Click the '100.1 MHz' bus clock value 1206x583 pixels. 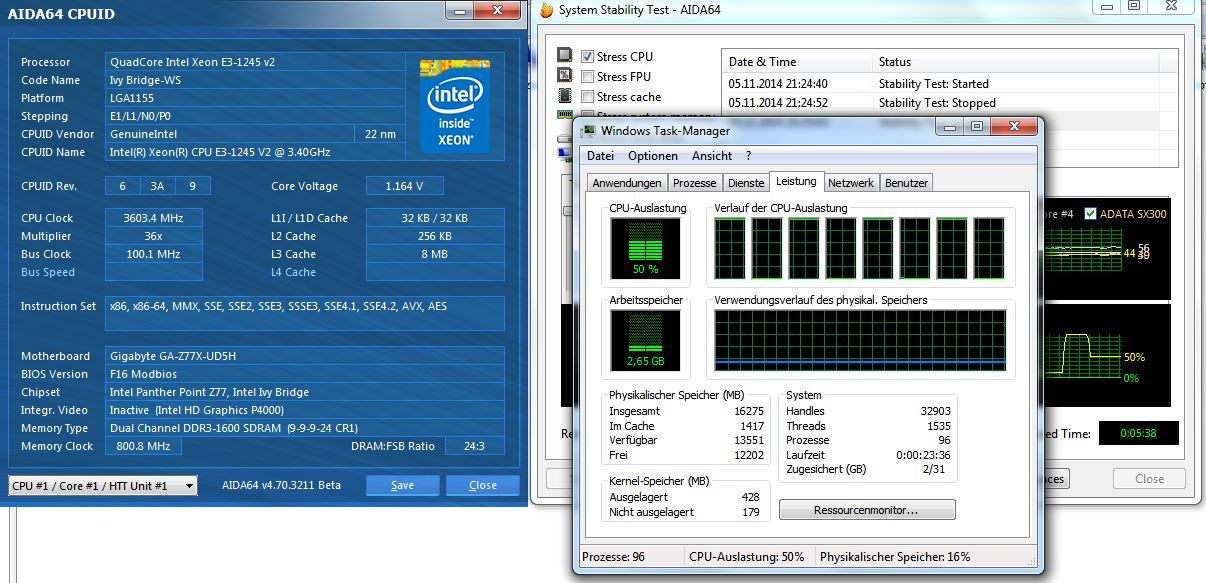(153, 254)
